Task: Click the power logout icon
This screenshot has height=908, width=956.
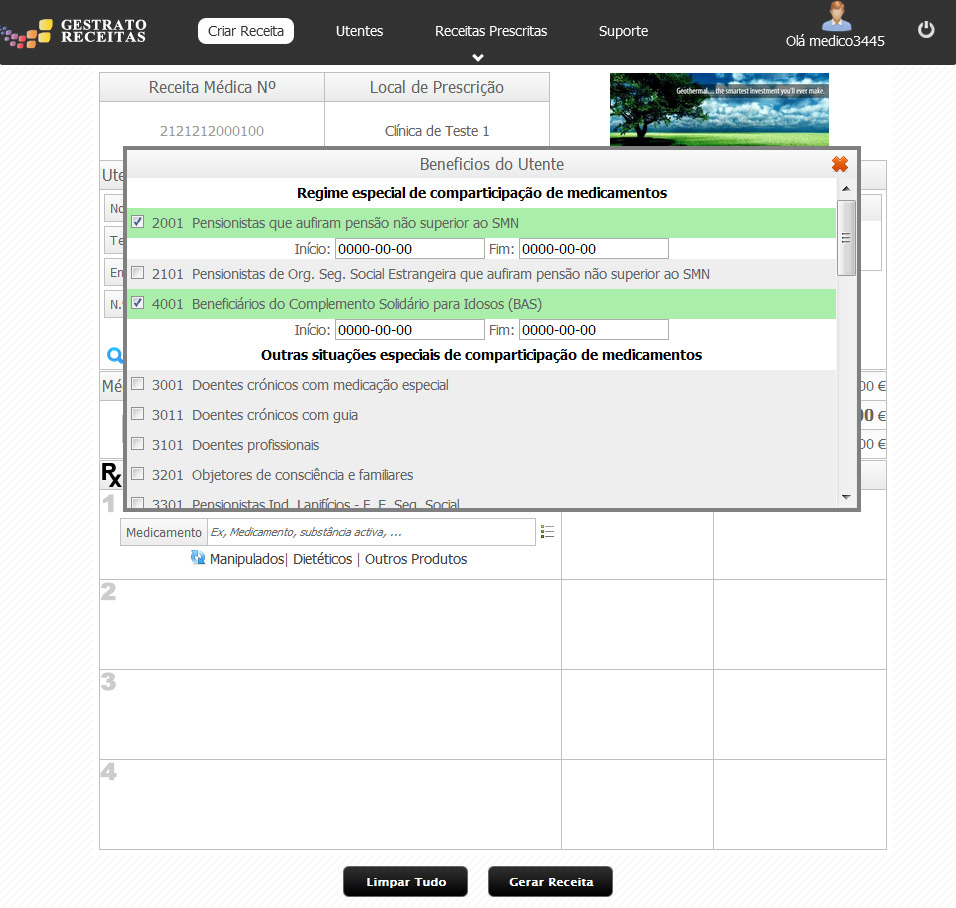Action: pyautogui.click(x=926, y=30)
